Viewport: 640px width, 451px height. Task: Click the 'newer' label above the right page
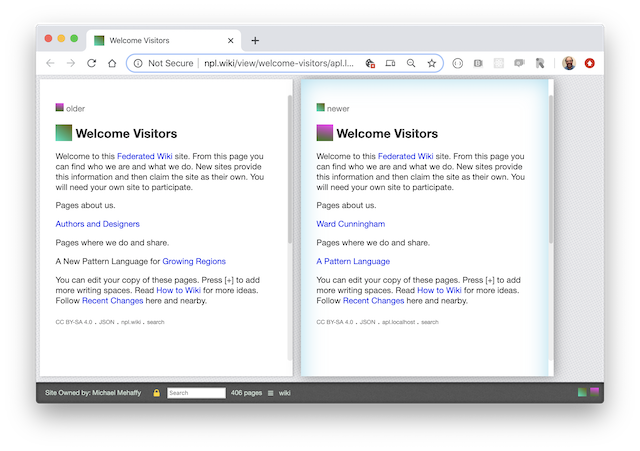(x=338, y=109)
